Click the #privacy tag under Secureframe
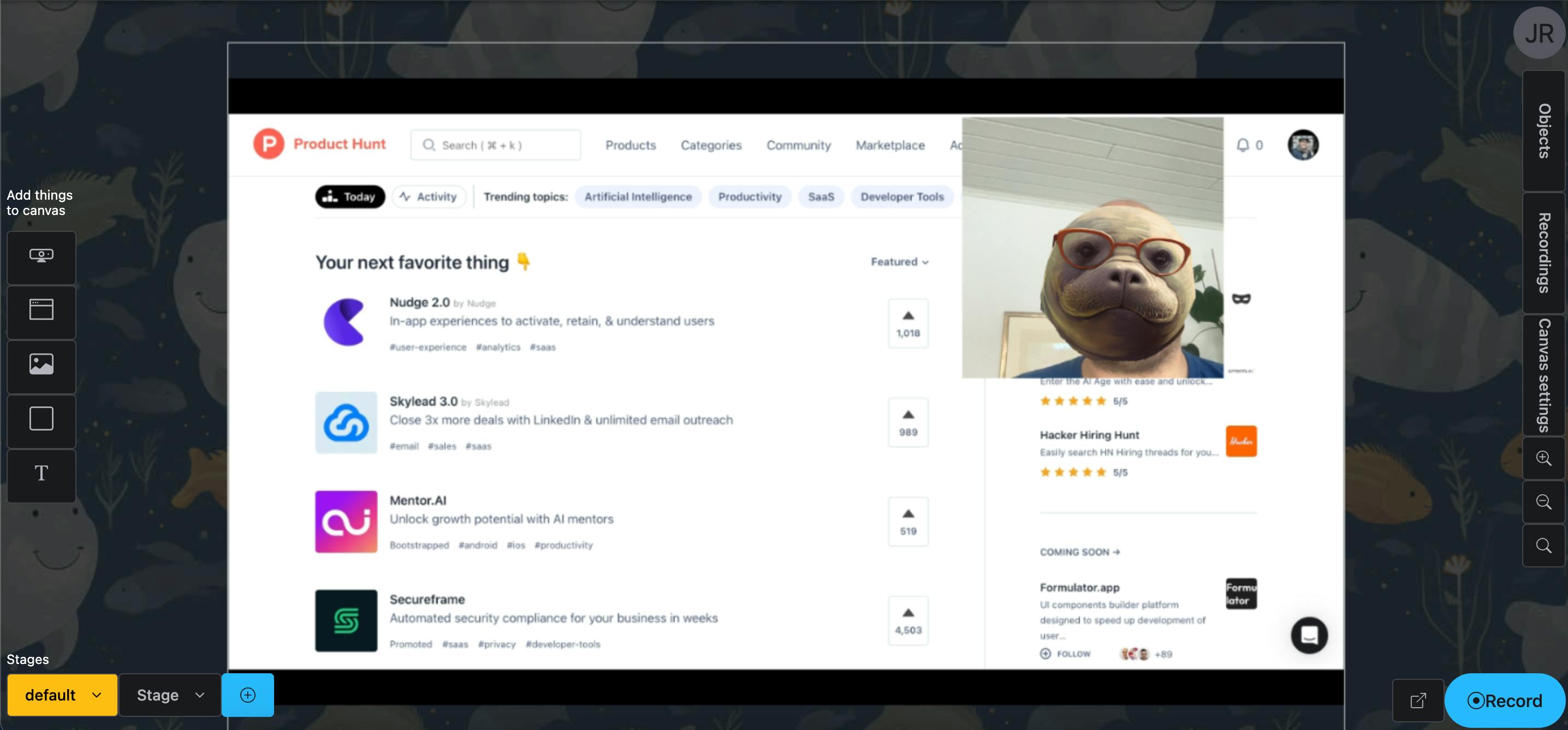 (497, 645)
